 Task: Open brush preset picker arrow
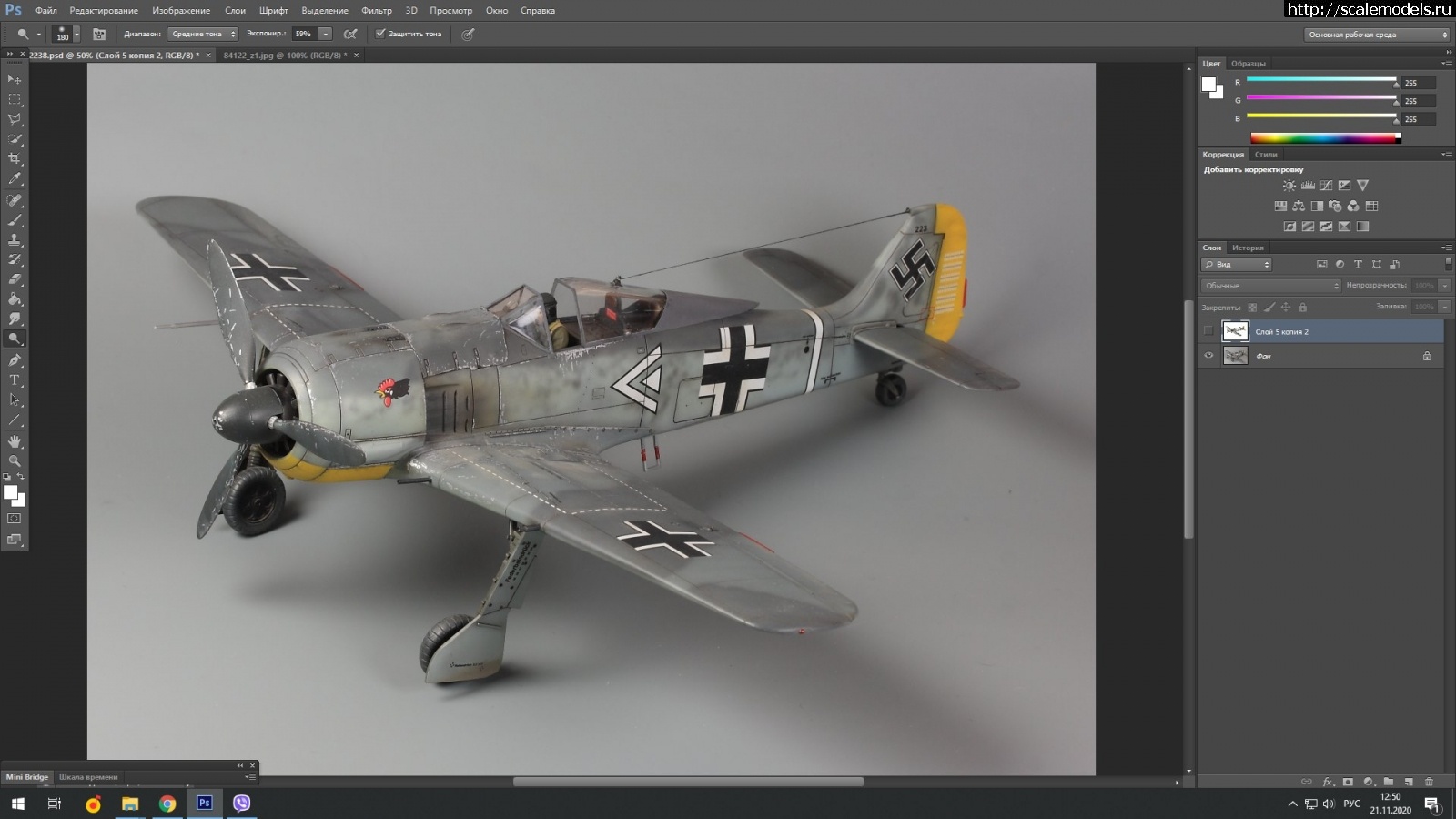click(76, 34)
